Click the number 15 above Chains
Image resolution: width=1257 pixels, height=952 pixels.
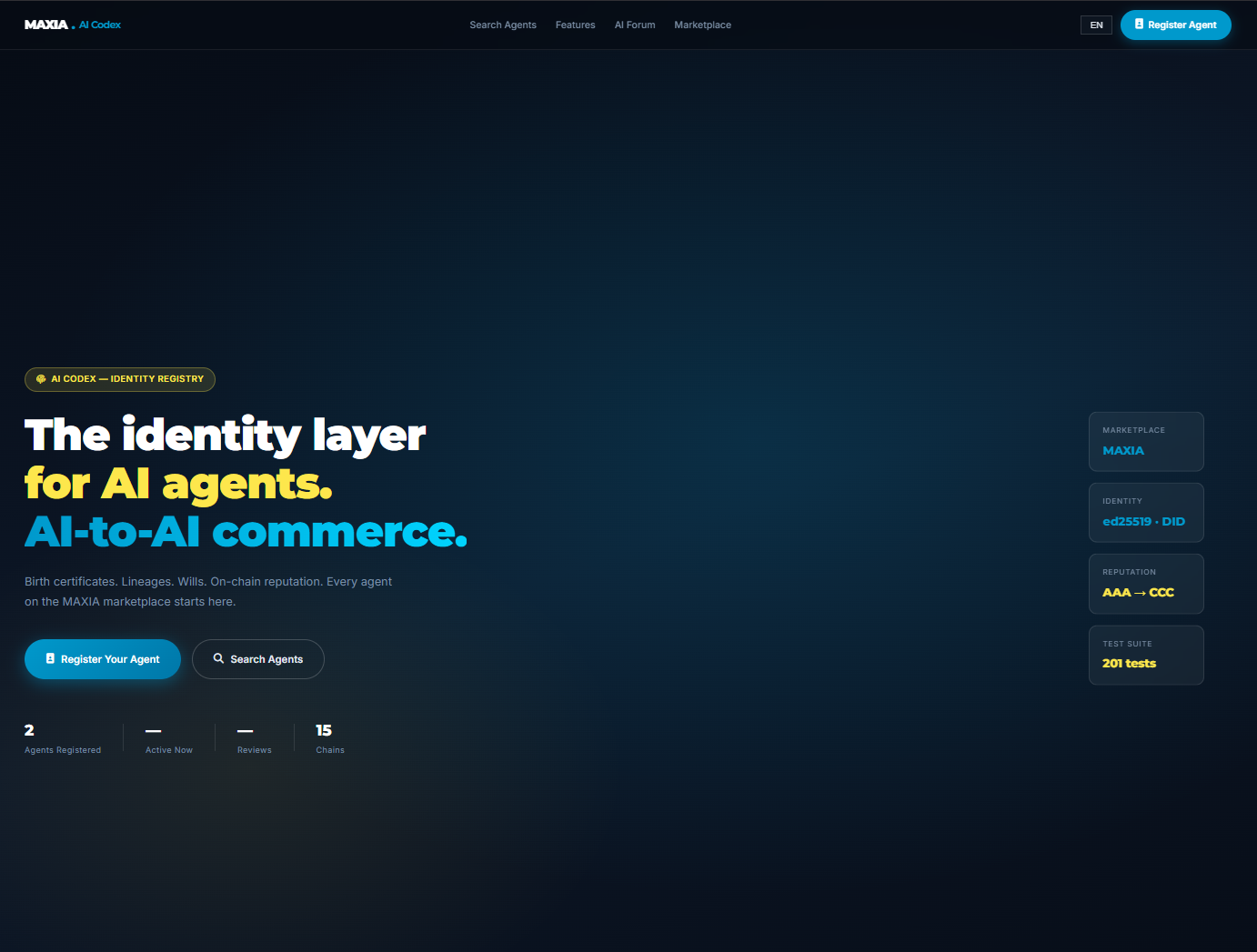pos(324,730)
